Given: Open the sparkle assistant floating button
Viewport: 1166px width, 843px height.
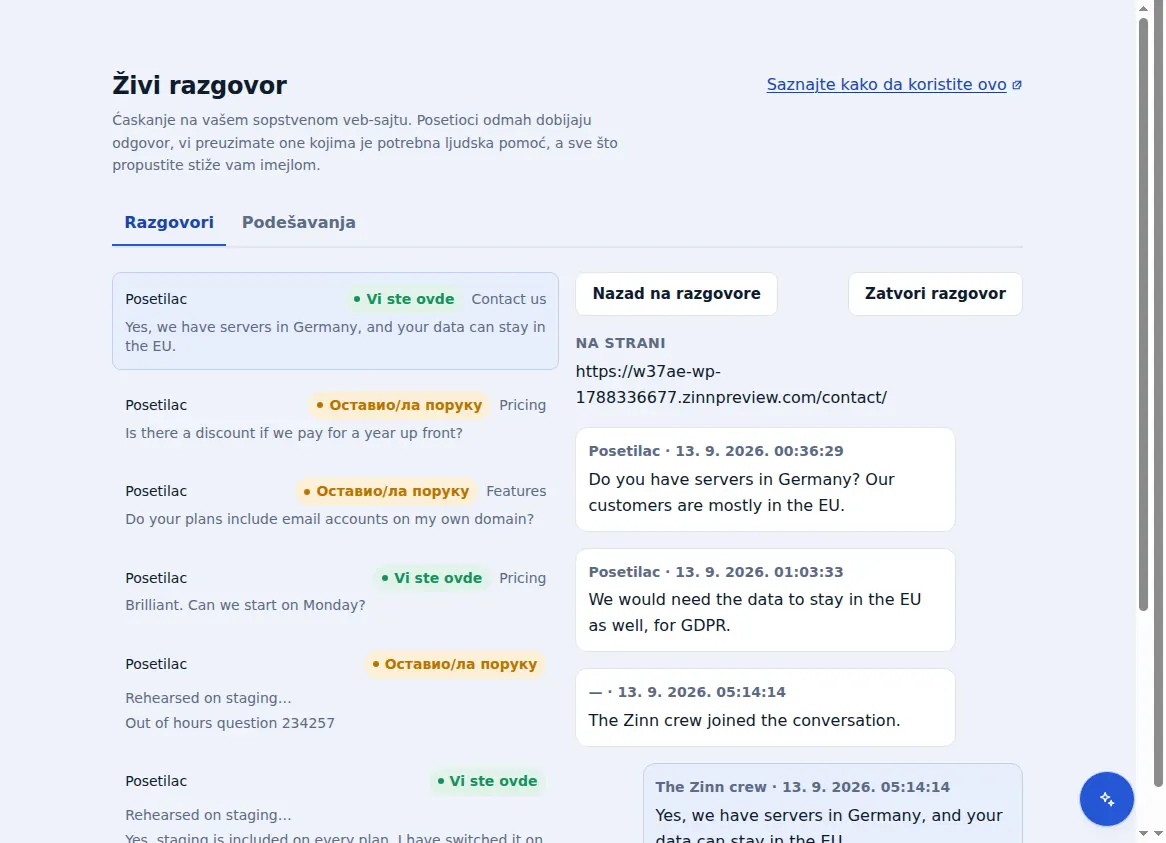Looking at the screenshot, I should click(1106, 798).
